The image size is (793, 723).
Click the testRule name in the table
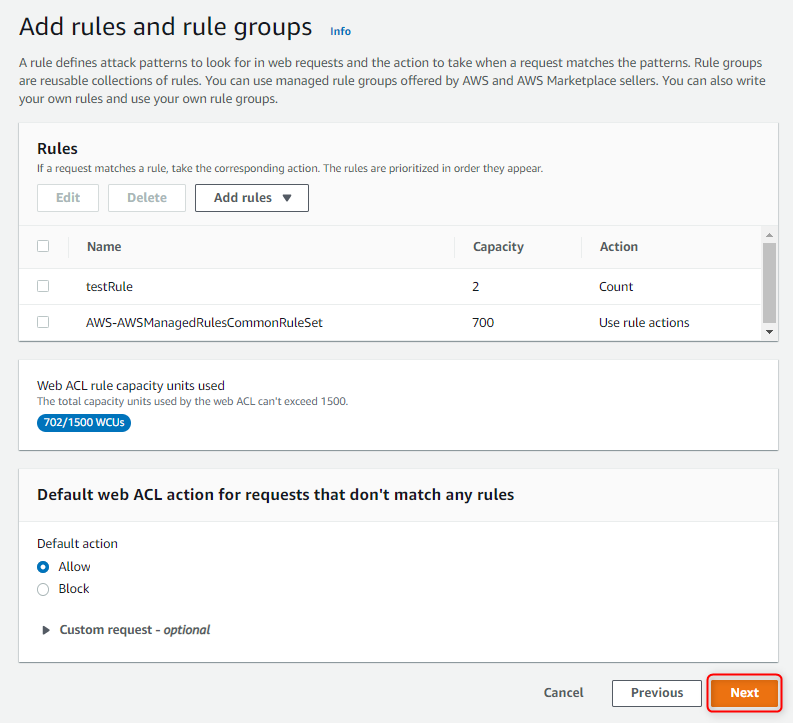110,286
